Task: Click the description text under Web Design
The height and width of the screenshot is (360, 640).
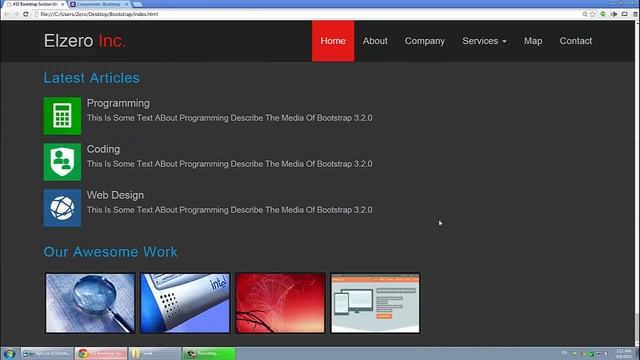Action: pos(229,210)
